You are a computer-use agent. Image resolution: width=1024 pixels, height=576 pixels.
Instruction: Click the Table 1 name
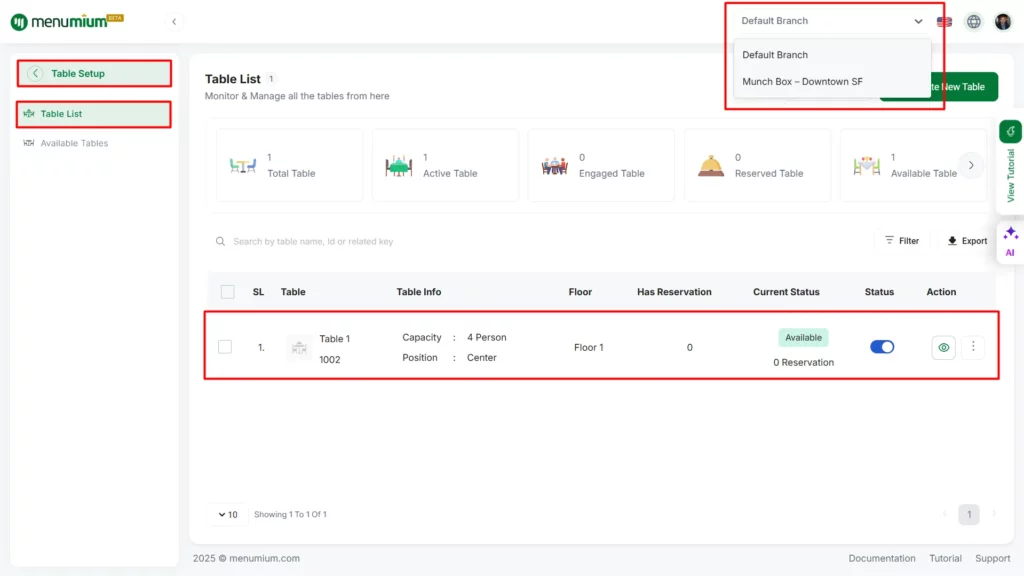coord(334,339)
